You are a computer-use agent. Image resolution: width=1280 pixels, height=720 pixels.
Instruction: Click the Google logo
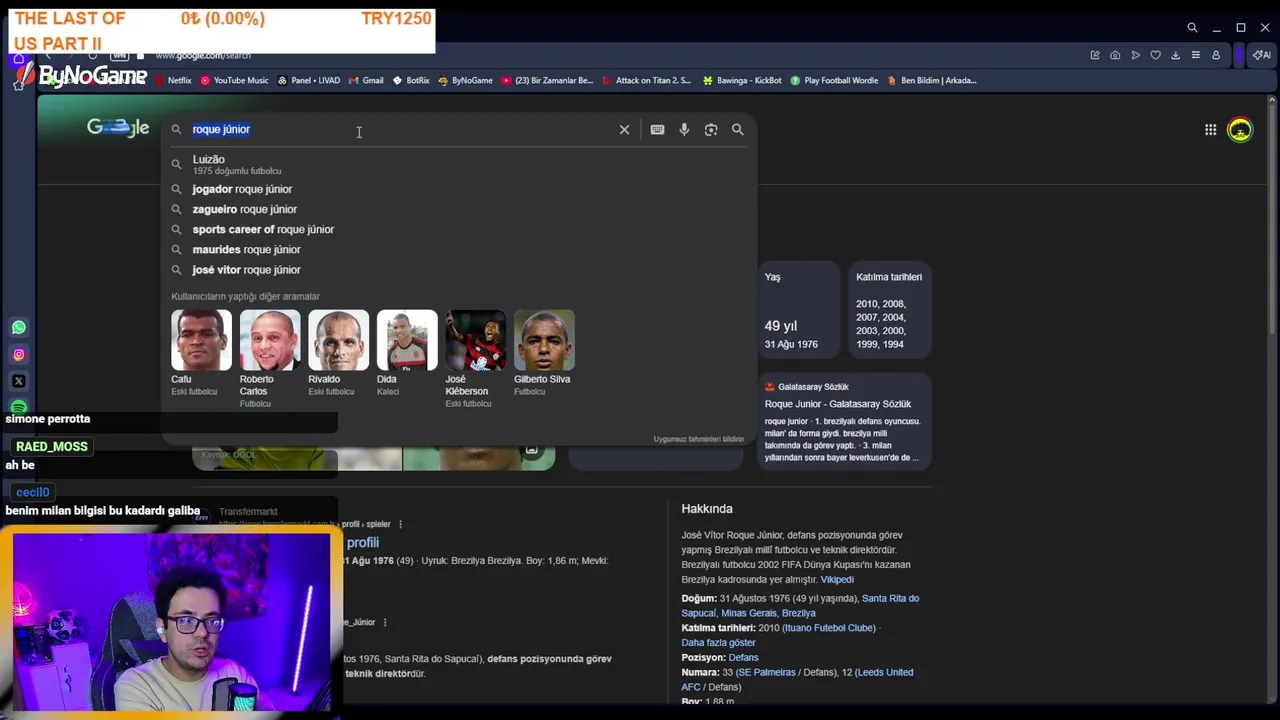click(118, 128)
